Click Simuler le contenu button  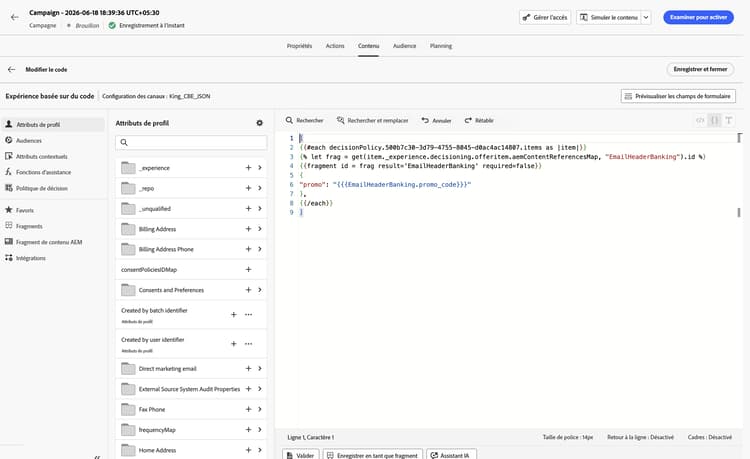(609, 17)
